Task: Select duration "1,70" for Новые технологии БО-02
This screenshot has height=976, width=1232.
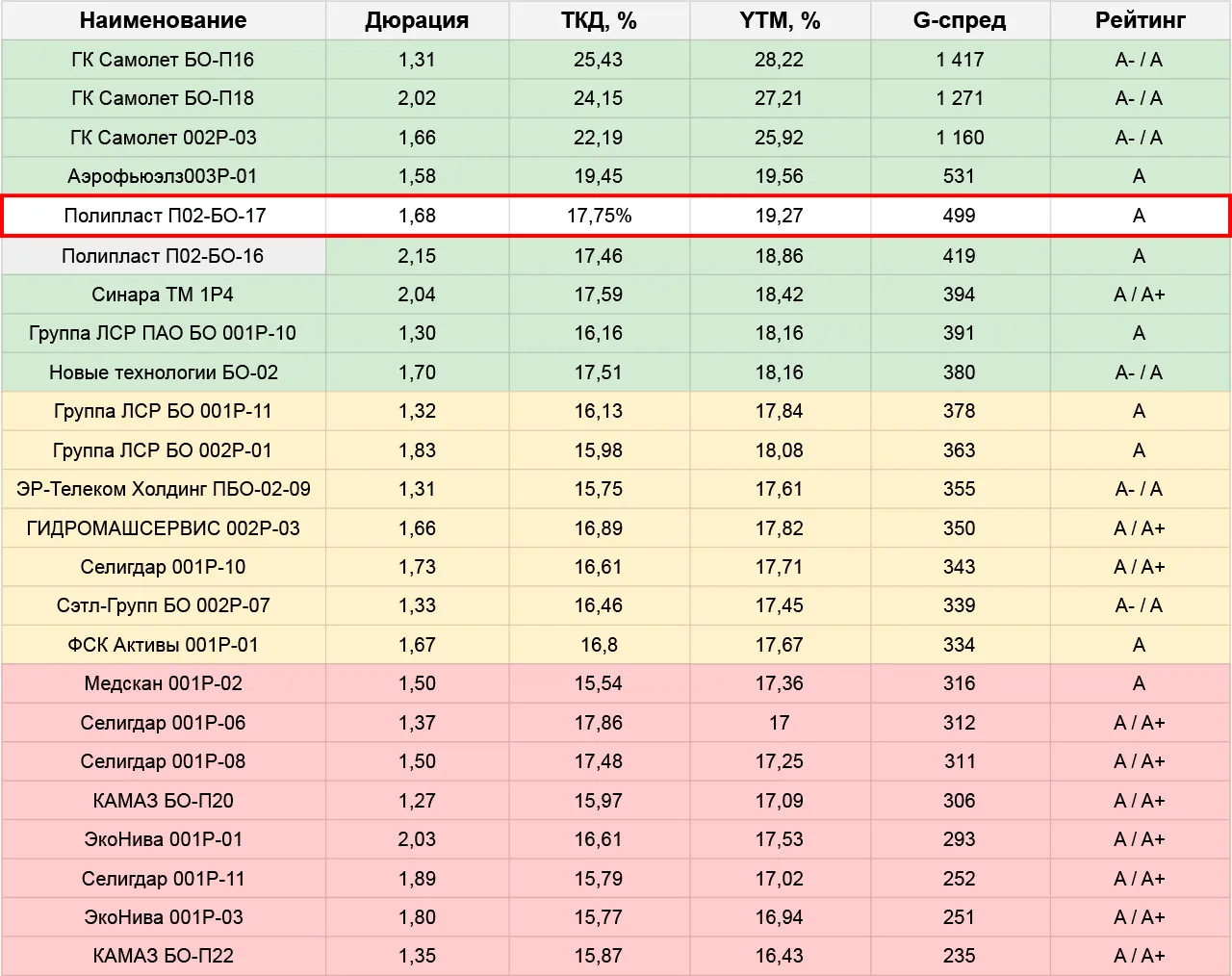Action: (x=417, y=372)
